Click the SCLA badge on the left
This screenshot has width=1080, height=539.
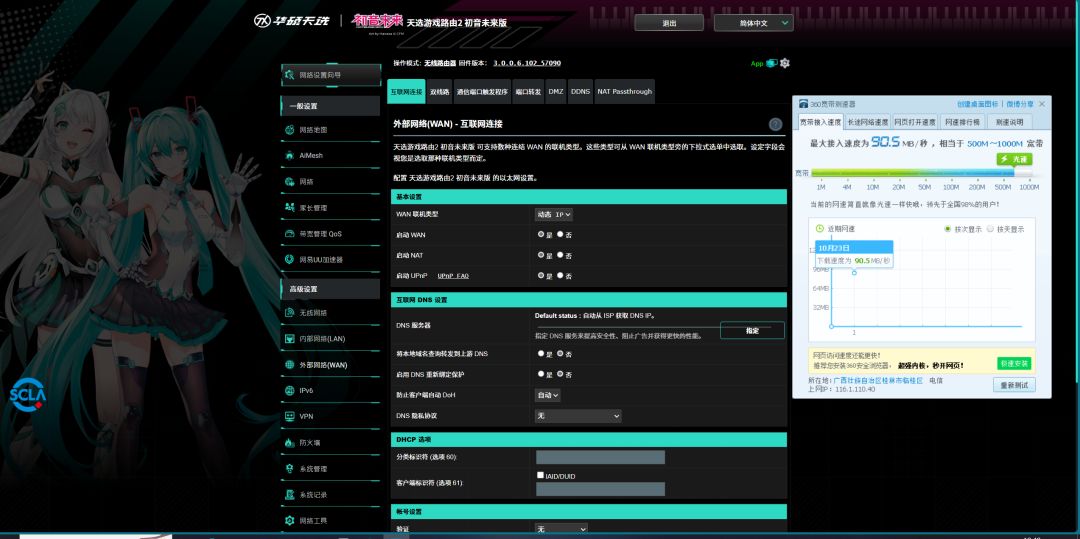pos(28,395)
